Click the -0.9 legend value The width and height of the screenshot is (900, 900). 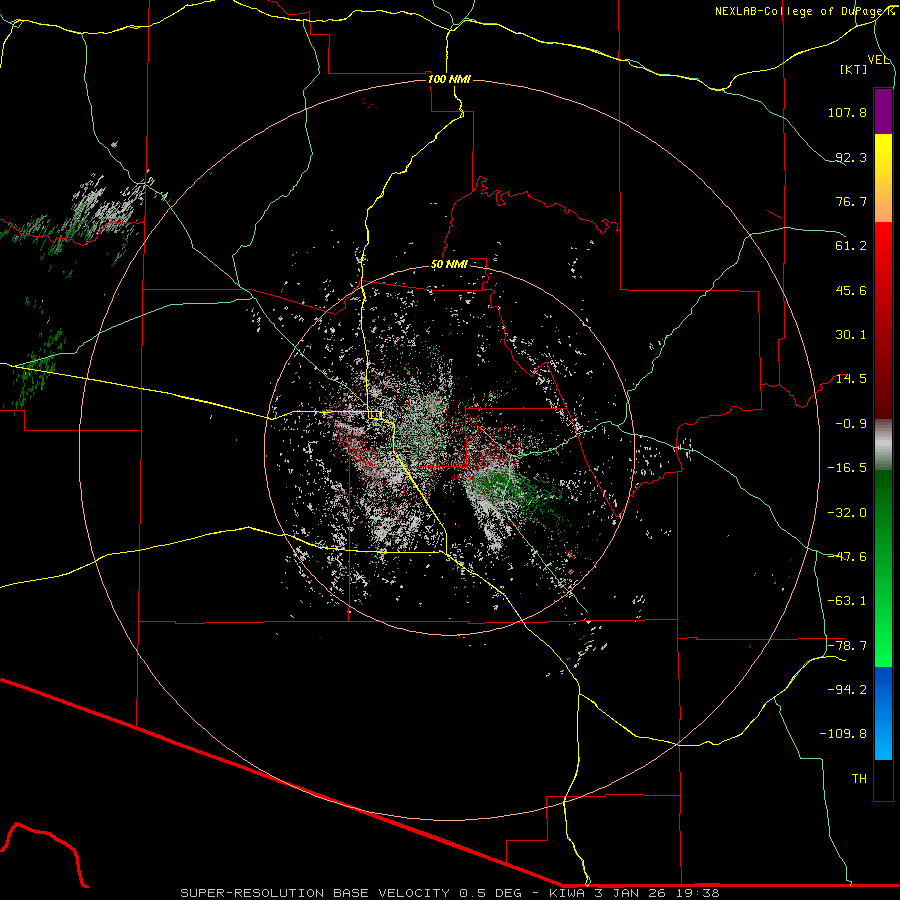tap(851, 424)
